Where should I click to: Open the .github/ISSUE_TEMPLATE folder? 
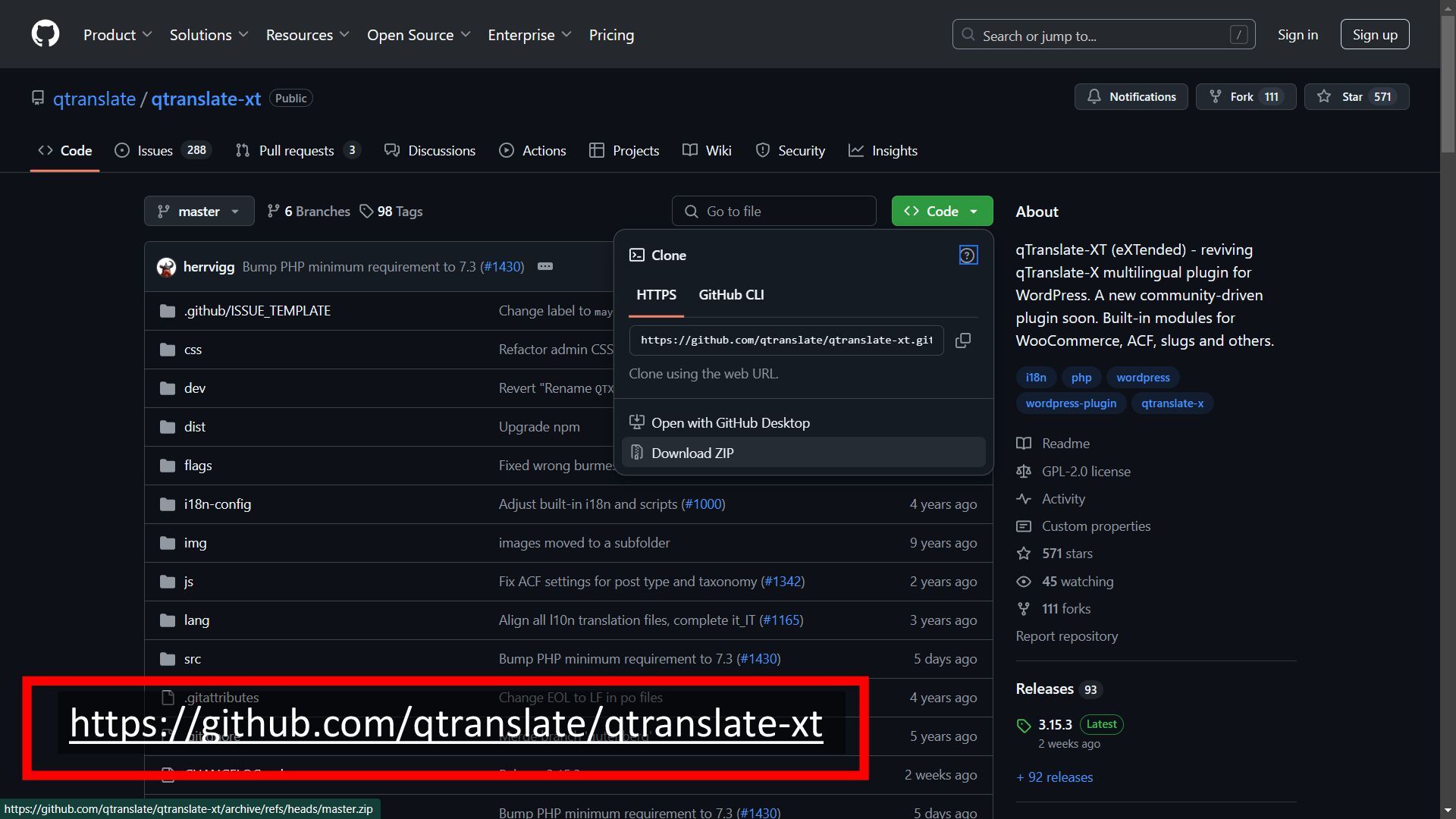(257, 311)
